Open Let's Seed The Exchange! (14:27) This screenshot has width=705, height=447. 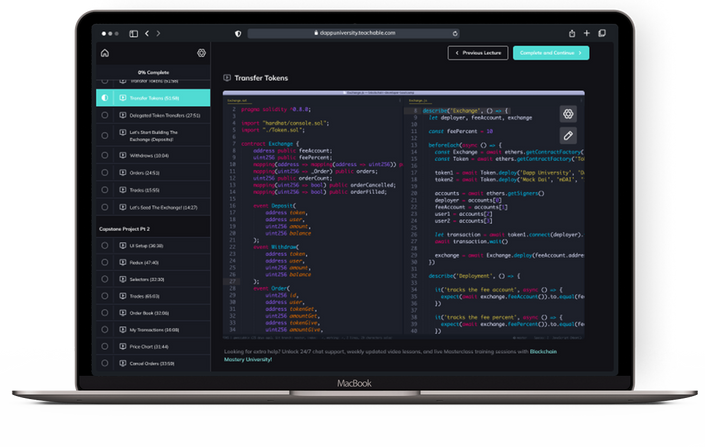point(153,207)
